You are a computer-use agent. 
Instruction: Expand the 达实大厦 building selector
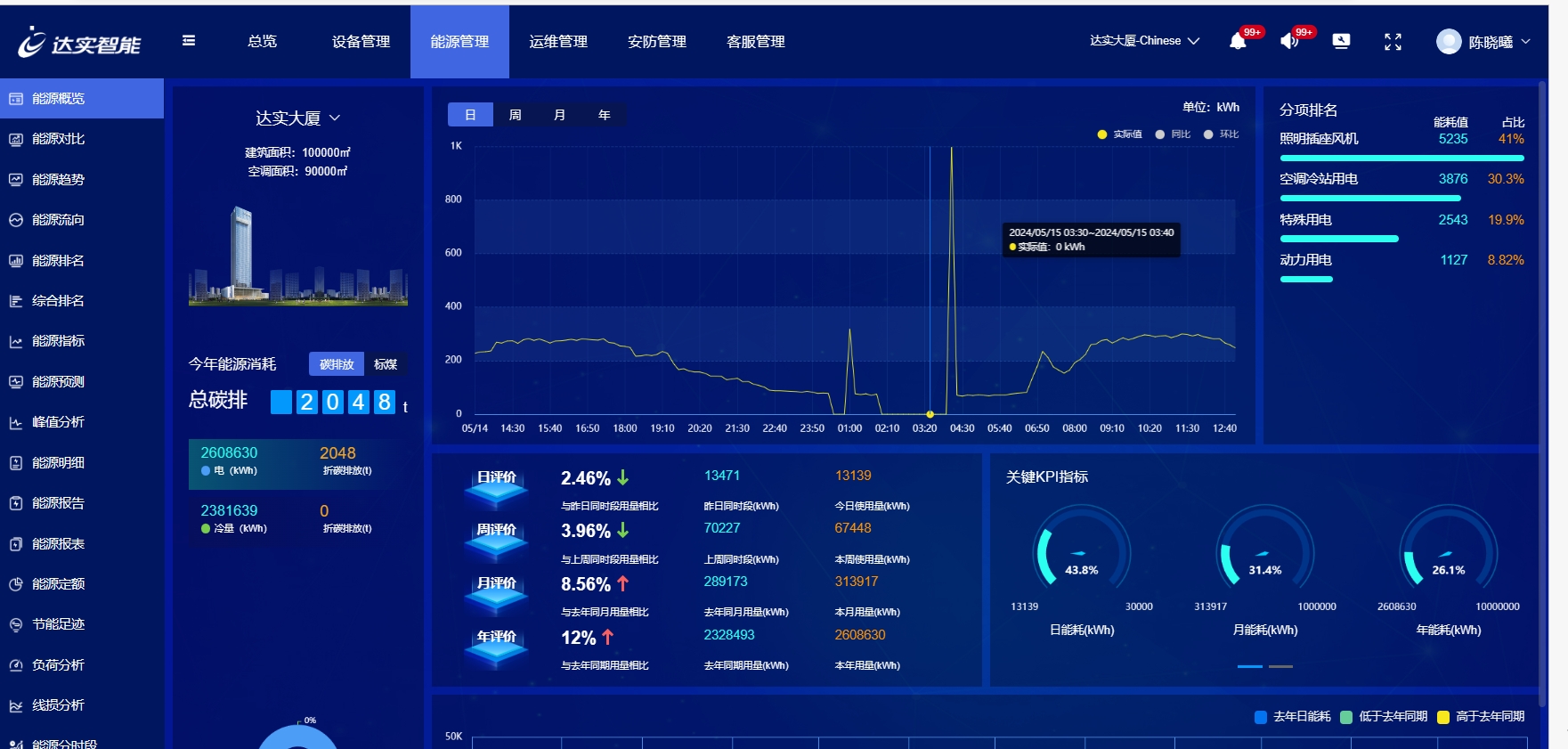coord(297,118)
